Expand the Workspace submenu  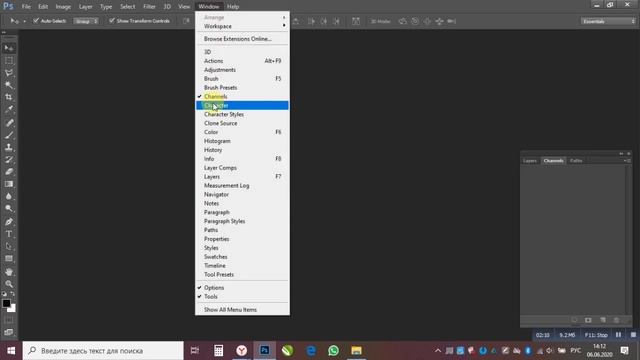pos(242,26)
